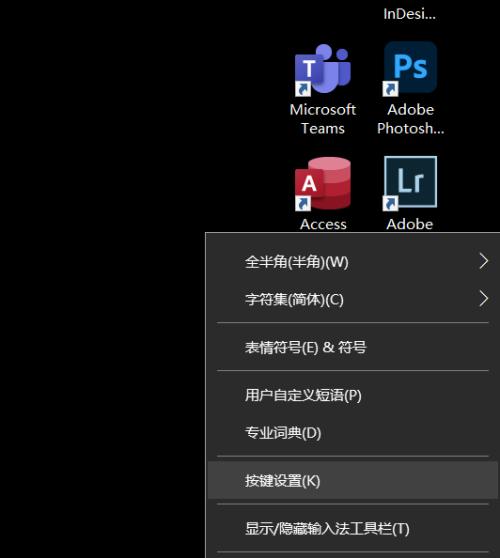
Task: Expand the submenu arrow next to 字符集(简体)(C)
Action: tap(484, 299)
